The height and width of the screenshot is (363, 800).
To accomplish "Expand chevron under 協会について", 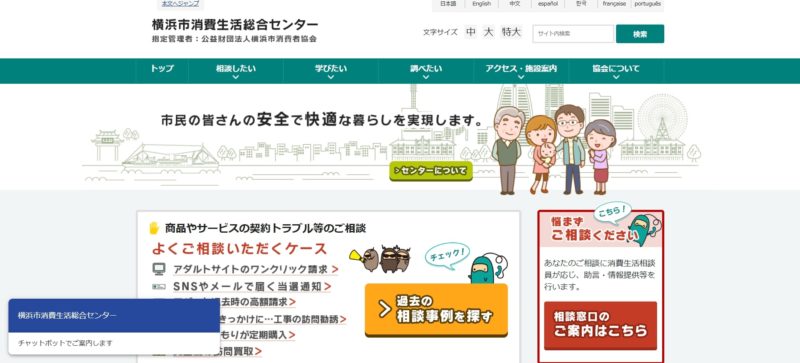I will [616, 78].
